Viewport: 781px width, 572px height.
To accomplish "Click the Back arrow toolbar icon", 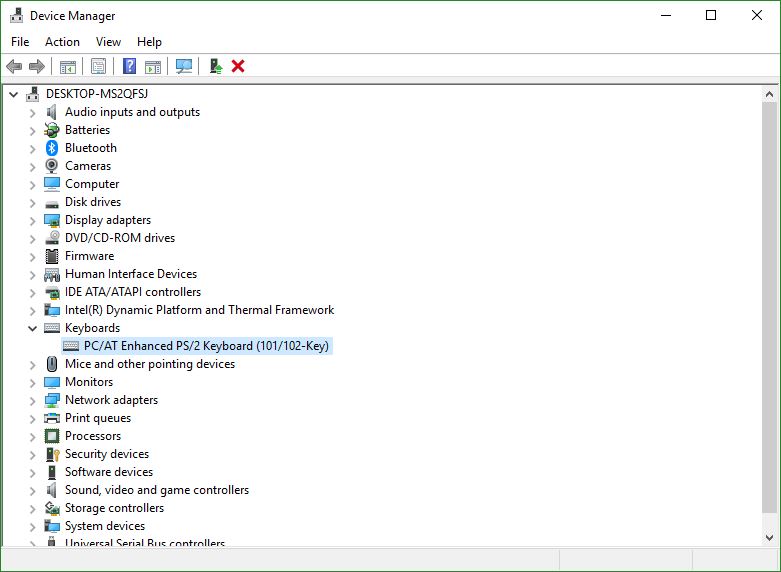I will click(14, 66).
